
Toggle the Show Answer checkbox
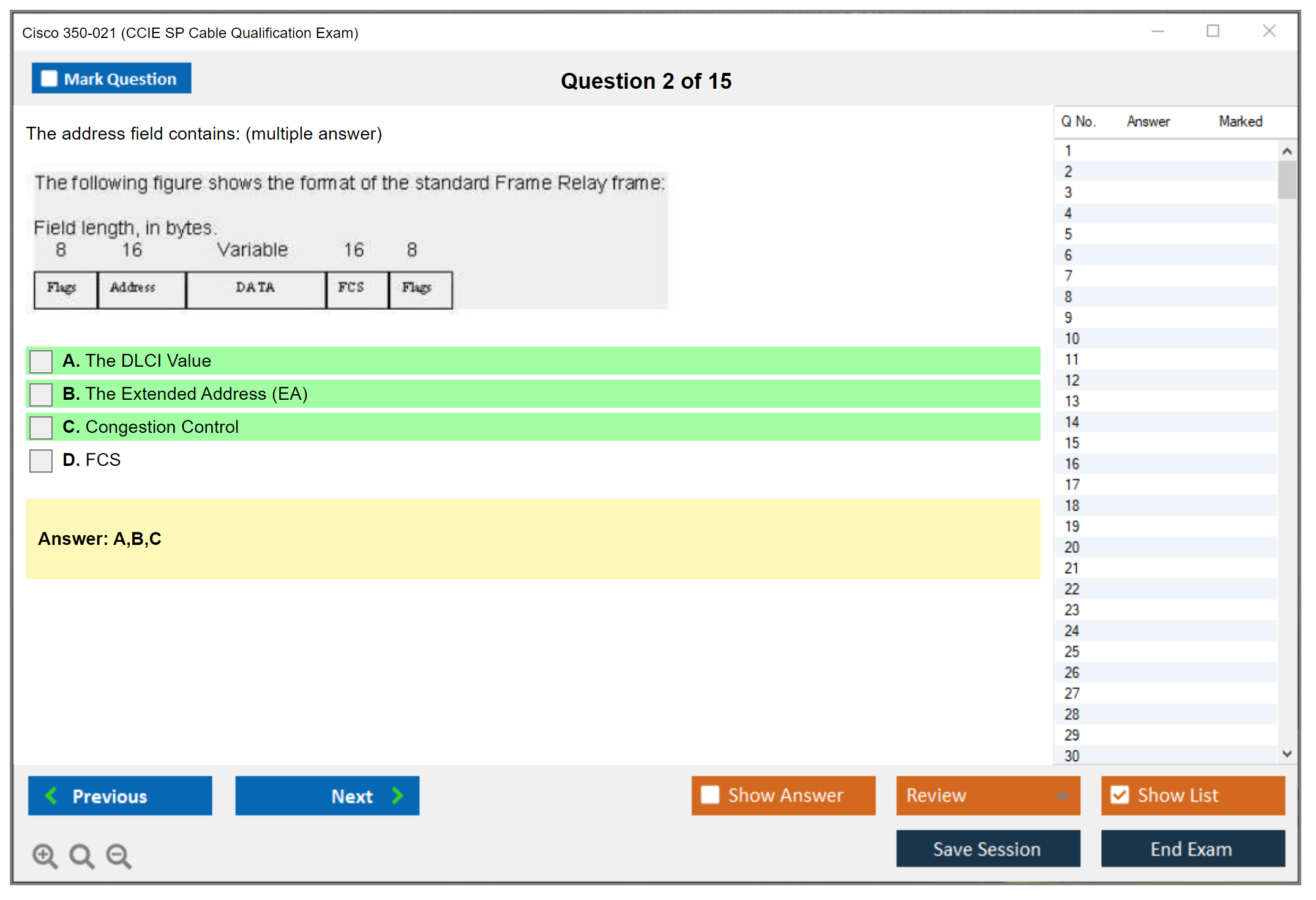[x=710, y=795]
